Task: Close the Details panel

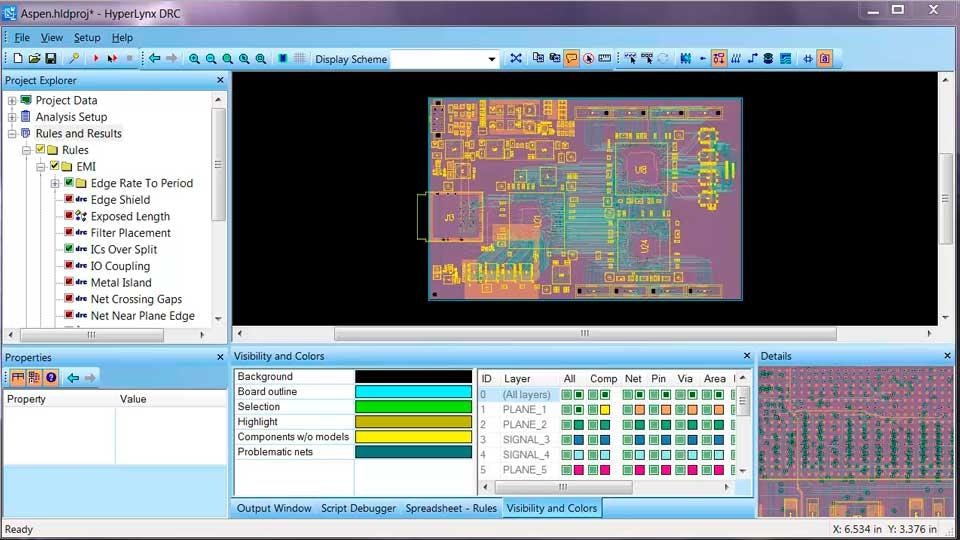Action: coord(947,356)
